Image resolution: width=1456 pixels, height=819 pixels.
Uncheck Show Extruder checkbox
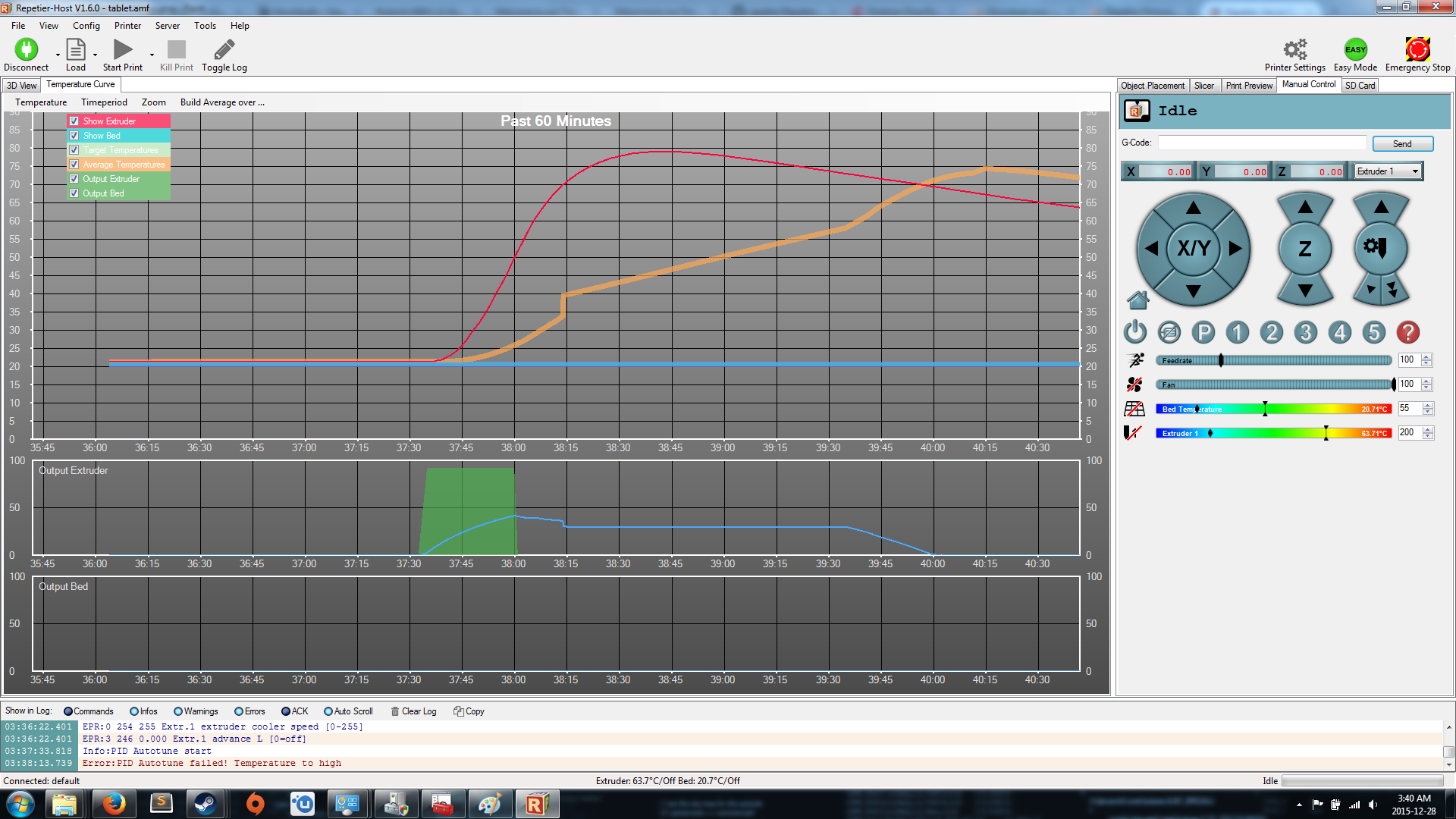(74, 121)
